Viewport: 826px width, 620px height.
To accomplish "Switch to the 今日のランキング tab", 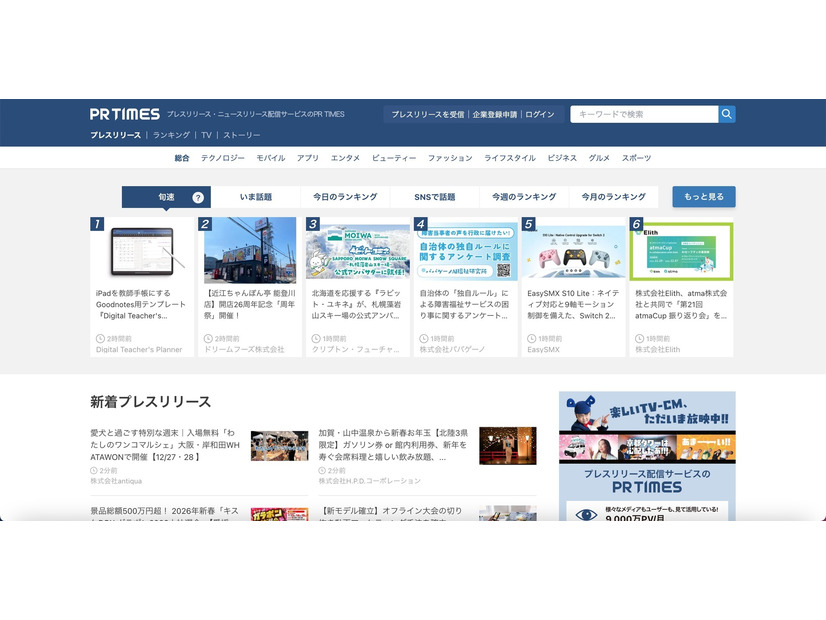I will (x=345, y=197).
